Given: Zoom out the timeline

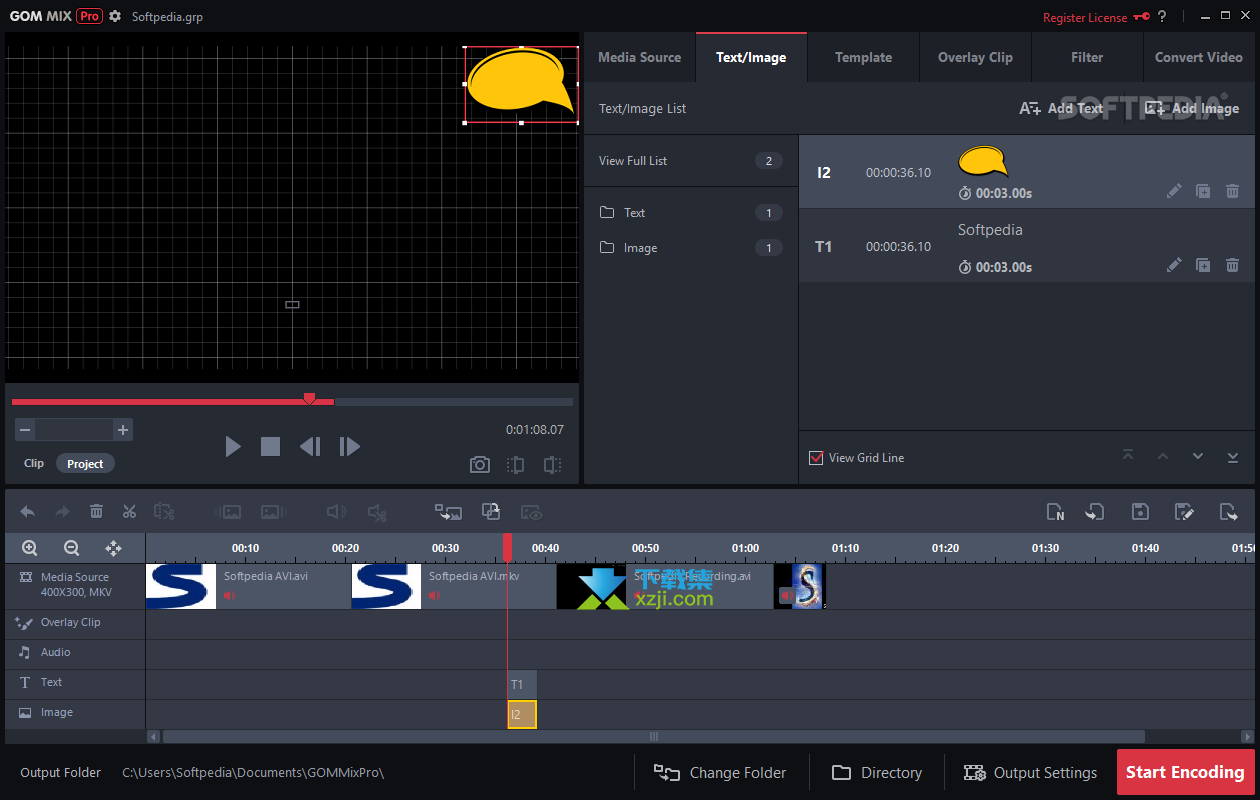Looking at the screenshot, I should [71, 548].
